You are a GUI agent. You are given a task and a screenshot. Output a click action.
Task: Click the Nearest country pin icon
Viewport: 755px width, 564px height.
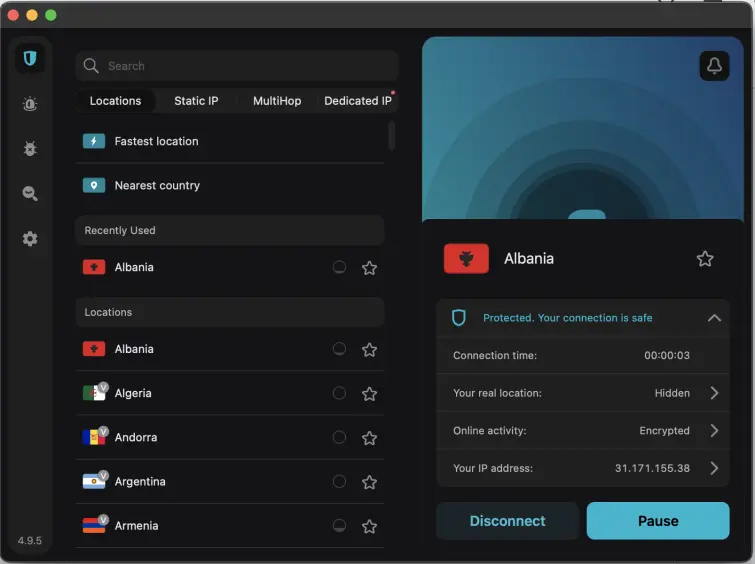94,185
